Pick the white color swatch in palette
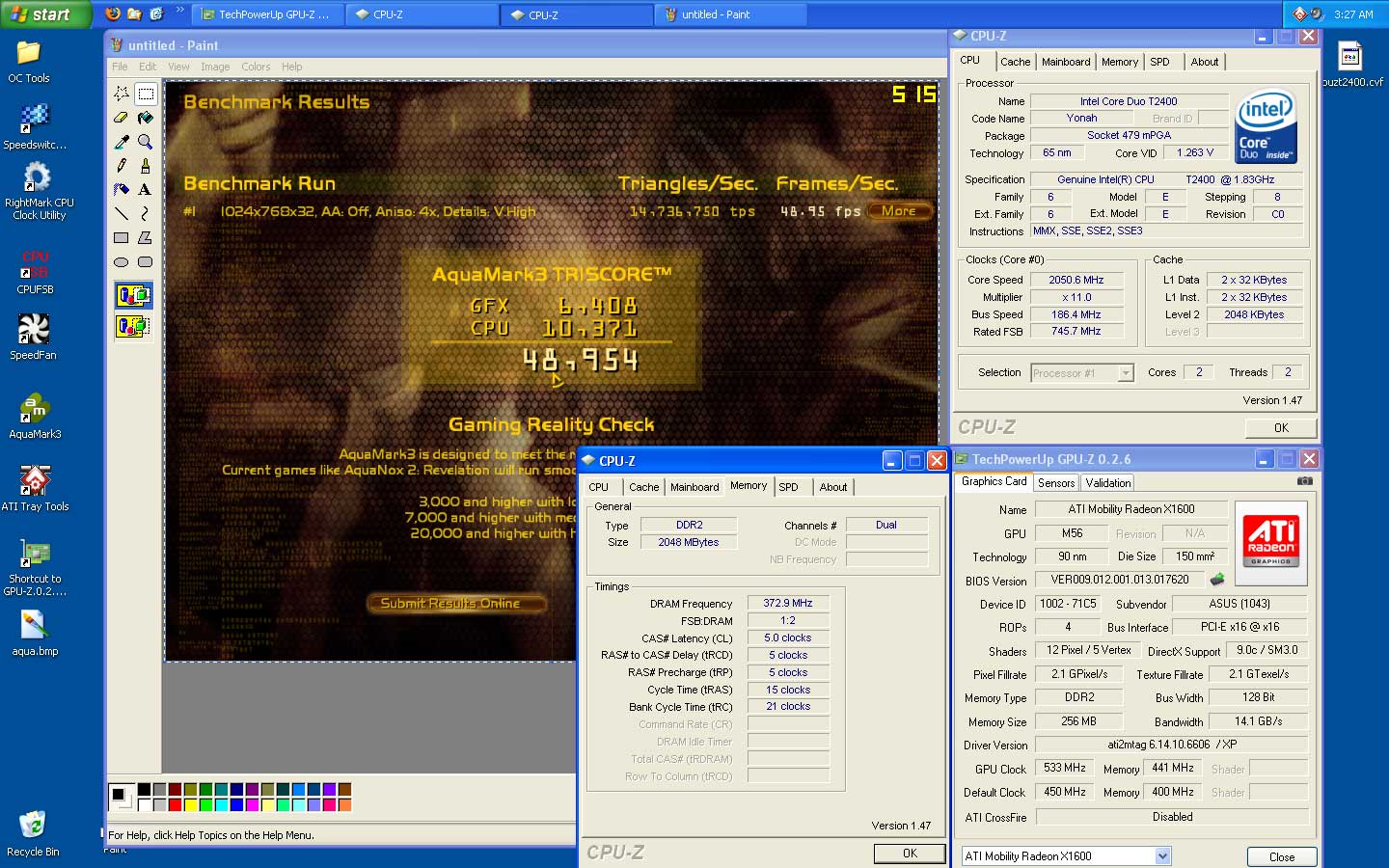This screenshot has width=1389, height=868. click(144, 804)
